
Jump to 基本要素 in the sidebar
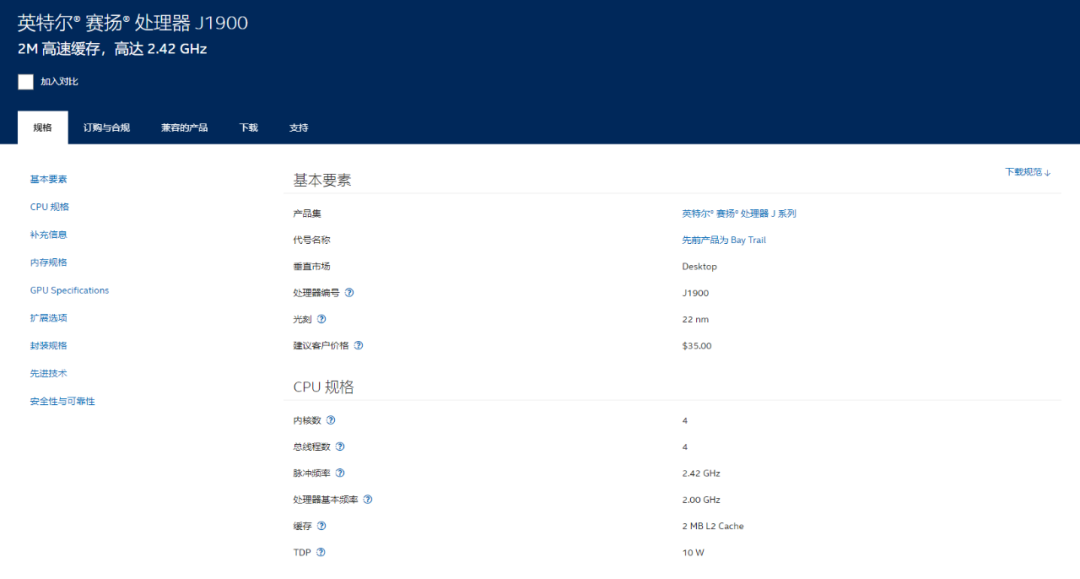[48, 179]
